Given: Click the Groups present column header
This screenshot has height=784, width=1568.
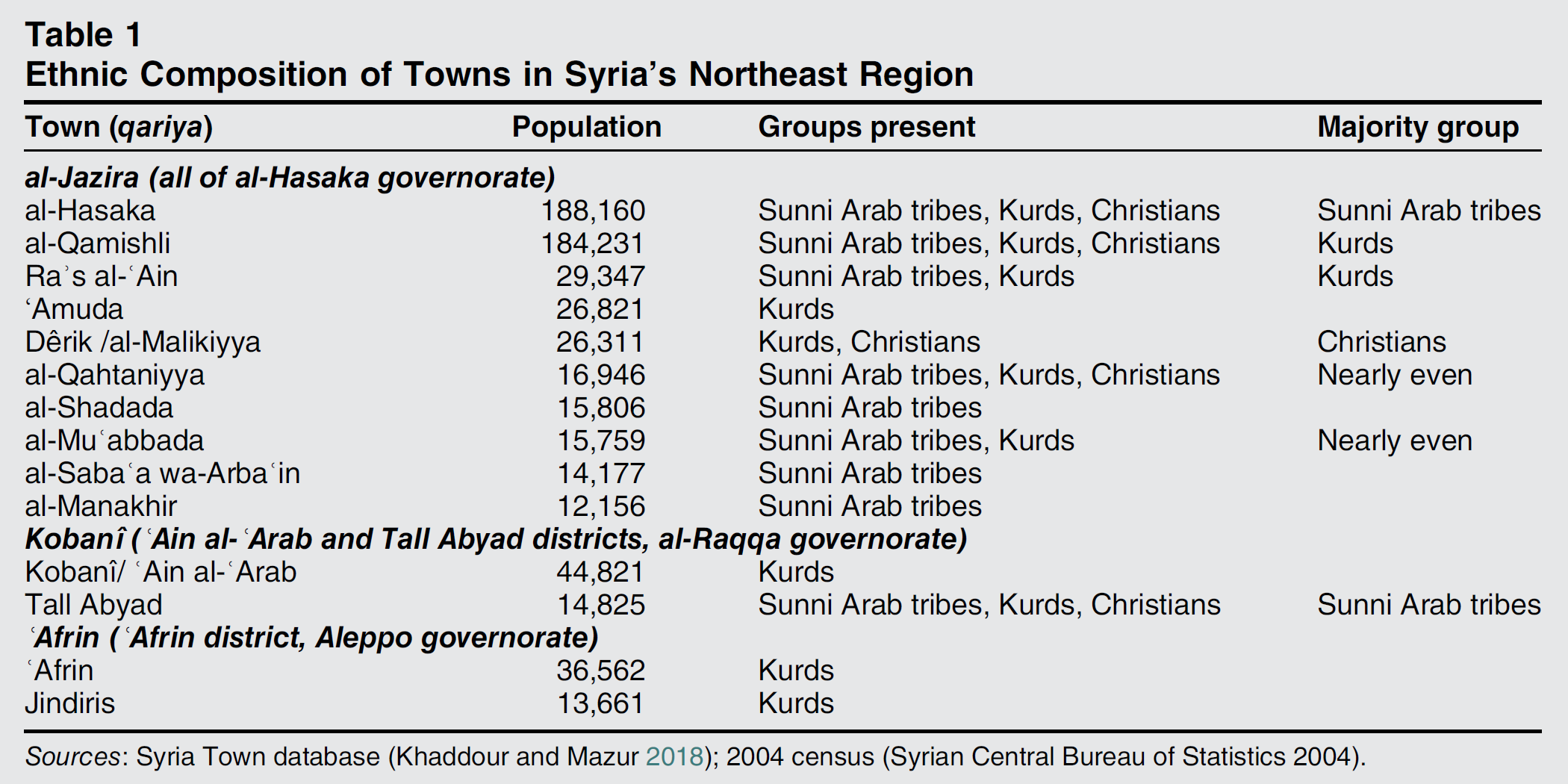Looking at the screenshot, I should pyautogui.click(x=866, y=127).
